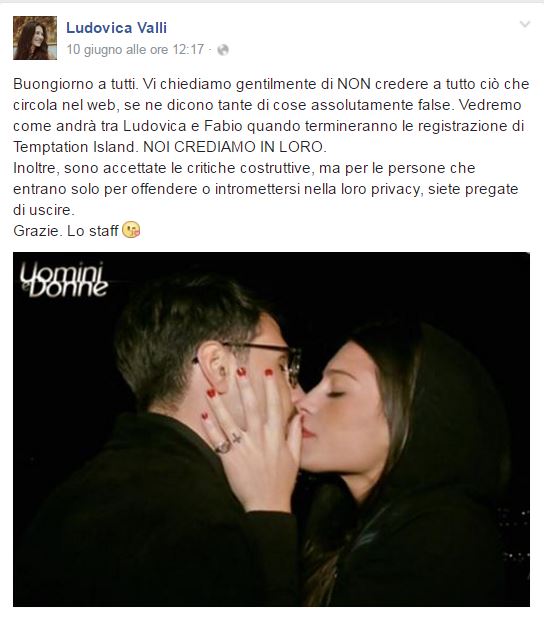Click the Grazie. Lo staff closing line
Viewport: 544px width, 618px height.
click(66, 231)
